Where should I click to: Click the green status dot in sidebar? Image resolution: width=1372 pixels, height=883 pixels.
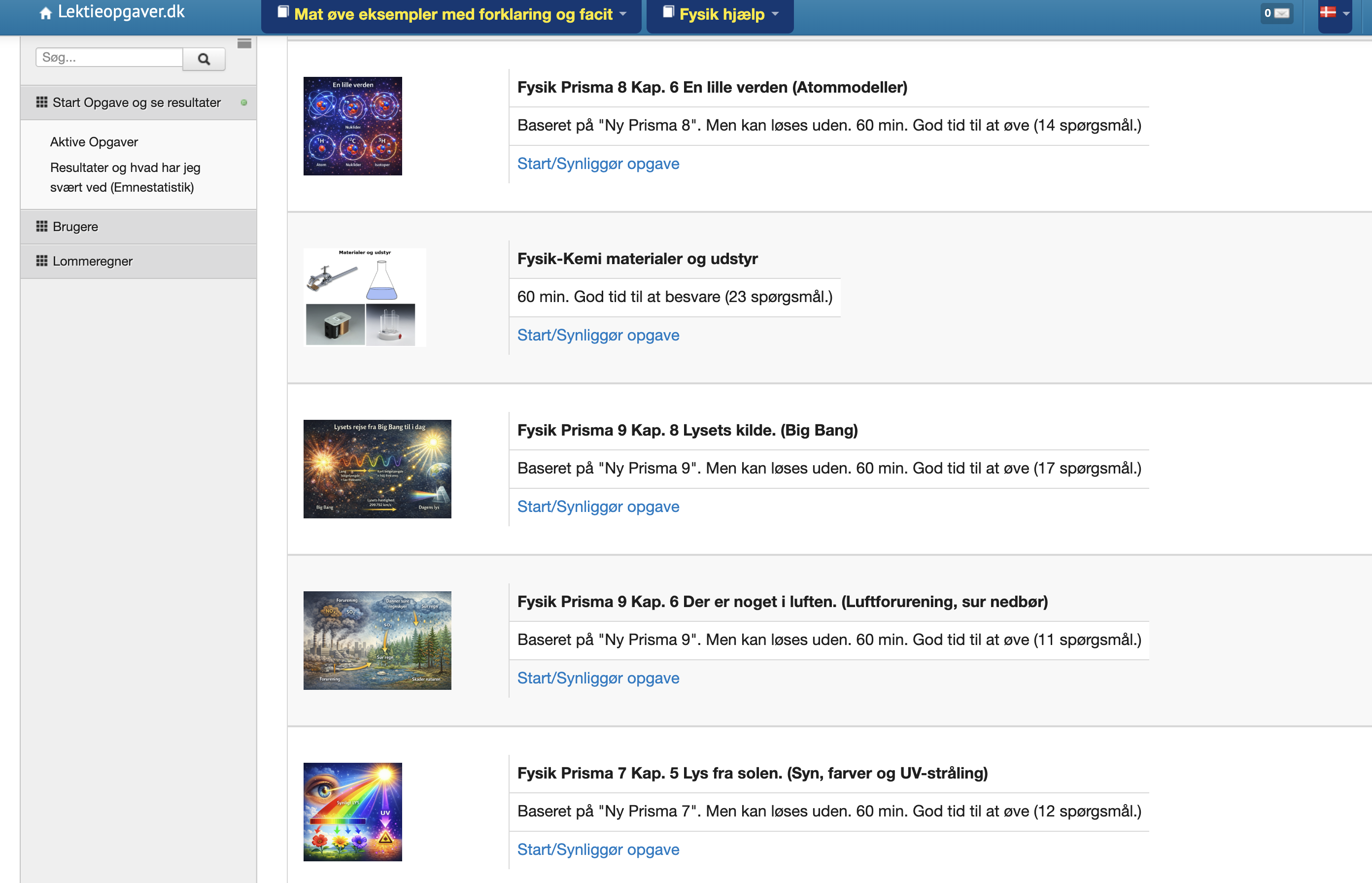(x=243, y=102)
